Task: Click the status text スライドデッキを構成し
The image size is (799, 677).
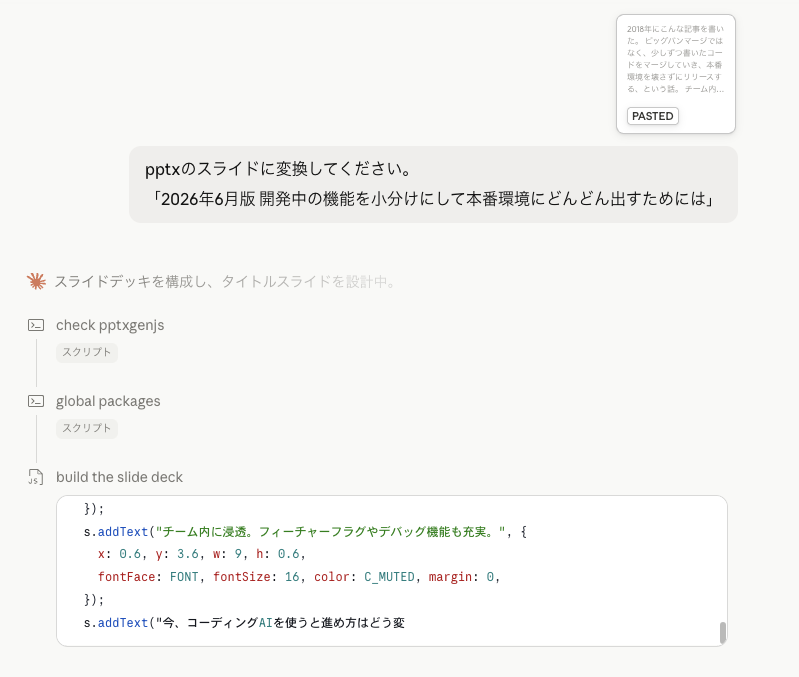Action: click(225, 281)
